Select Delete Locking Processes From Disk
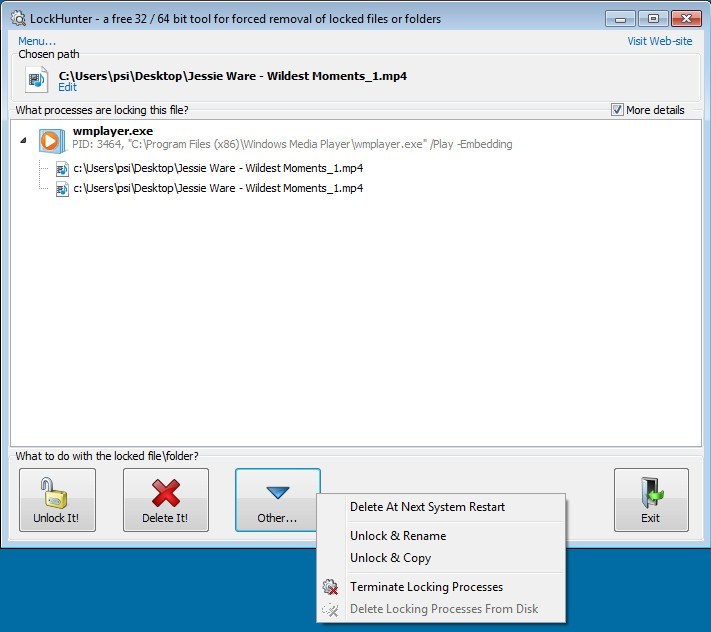This screenshot has height=632, width=711. (x=444, y=609)
